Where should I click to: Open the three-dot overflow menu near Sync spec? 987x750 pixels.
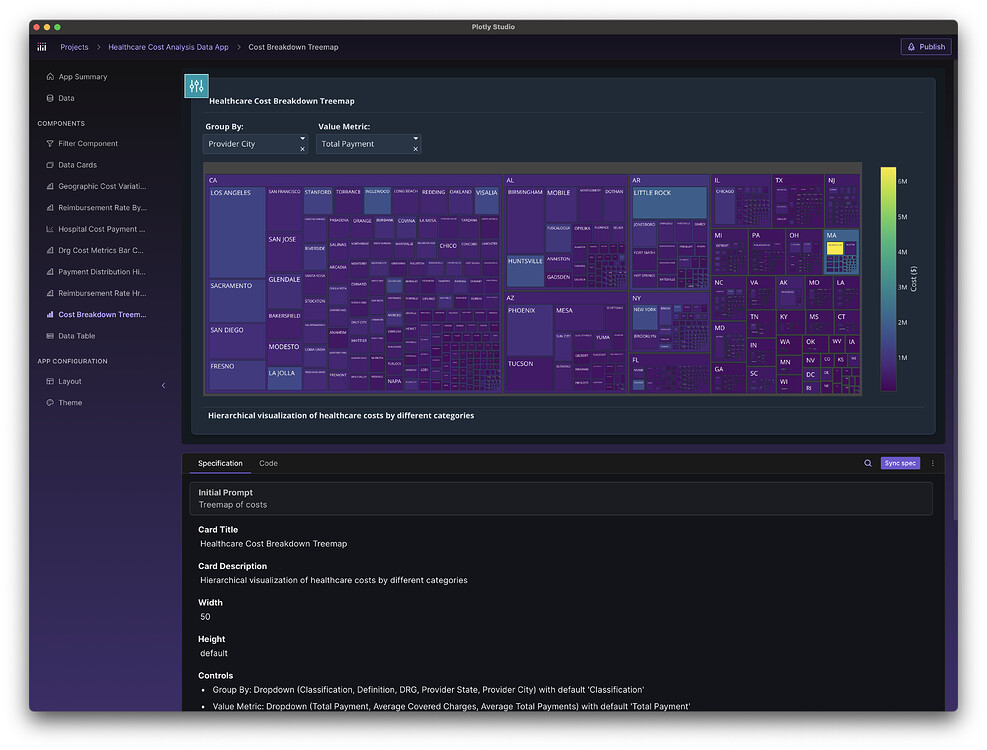coord(931,463)
